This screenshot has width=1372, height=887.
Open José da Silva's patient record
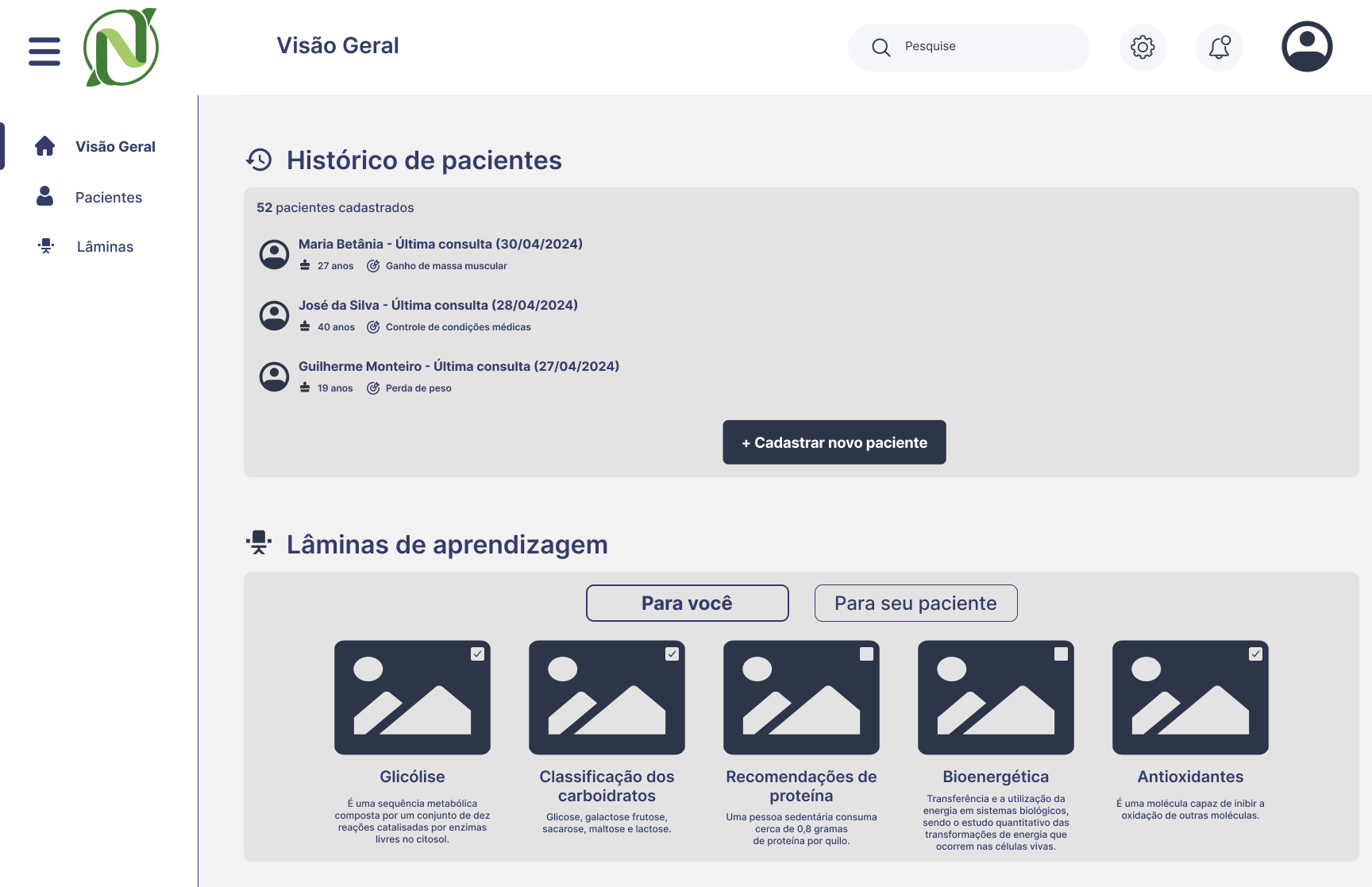437,306
